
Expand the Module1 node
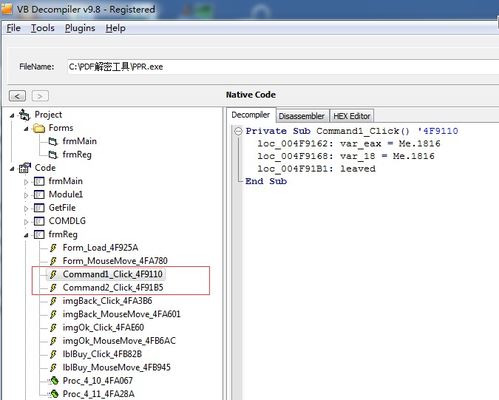[26, 195]
